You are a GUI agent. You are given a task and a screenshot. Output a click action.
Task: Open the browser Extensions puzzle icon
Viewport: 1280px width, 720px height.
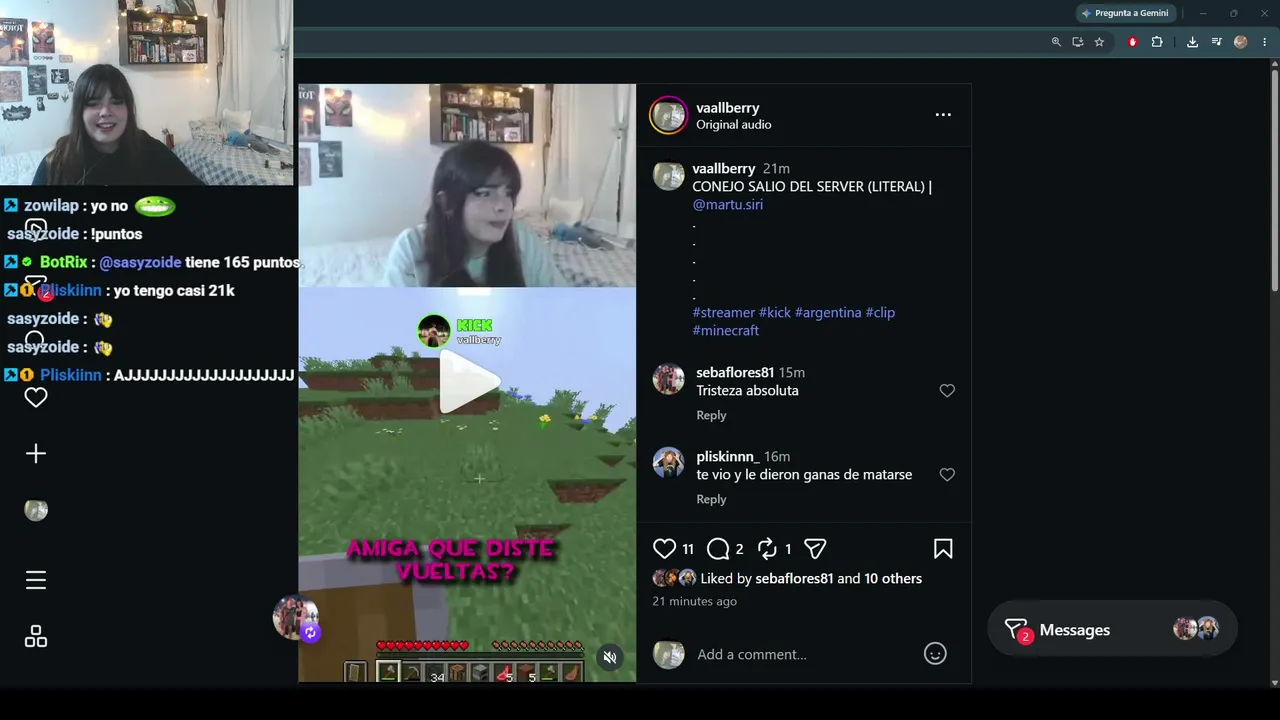tap(1157, 42)
